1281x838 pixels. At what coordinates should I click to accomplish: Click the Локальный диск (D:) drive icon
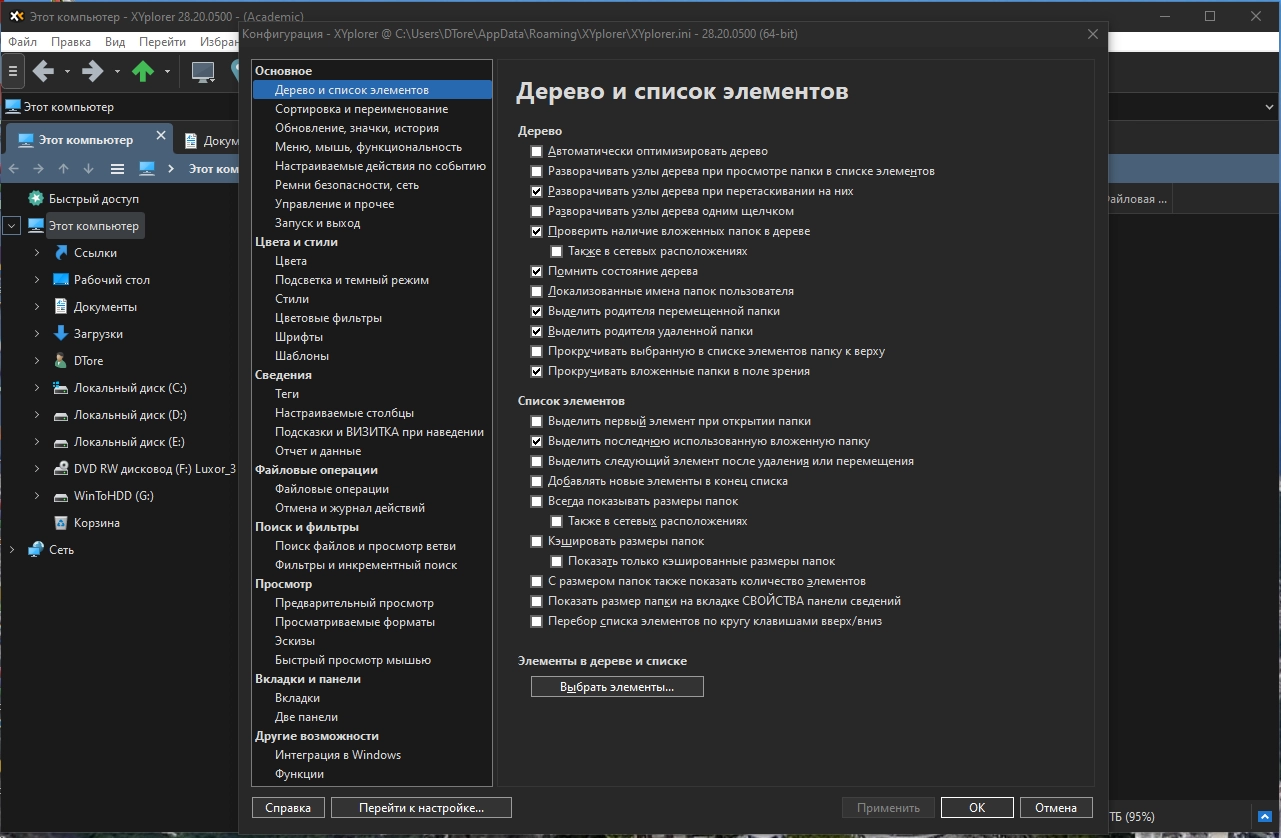(61, 415)
